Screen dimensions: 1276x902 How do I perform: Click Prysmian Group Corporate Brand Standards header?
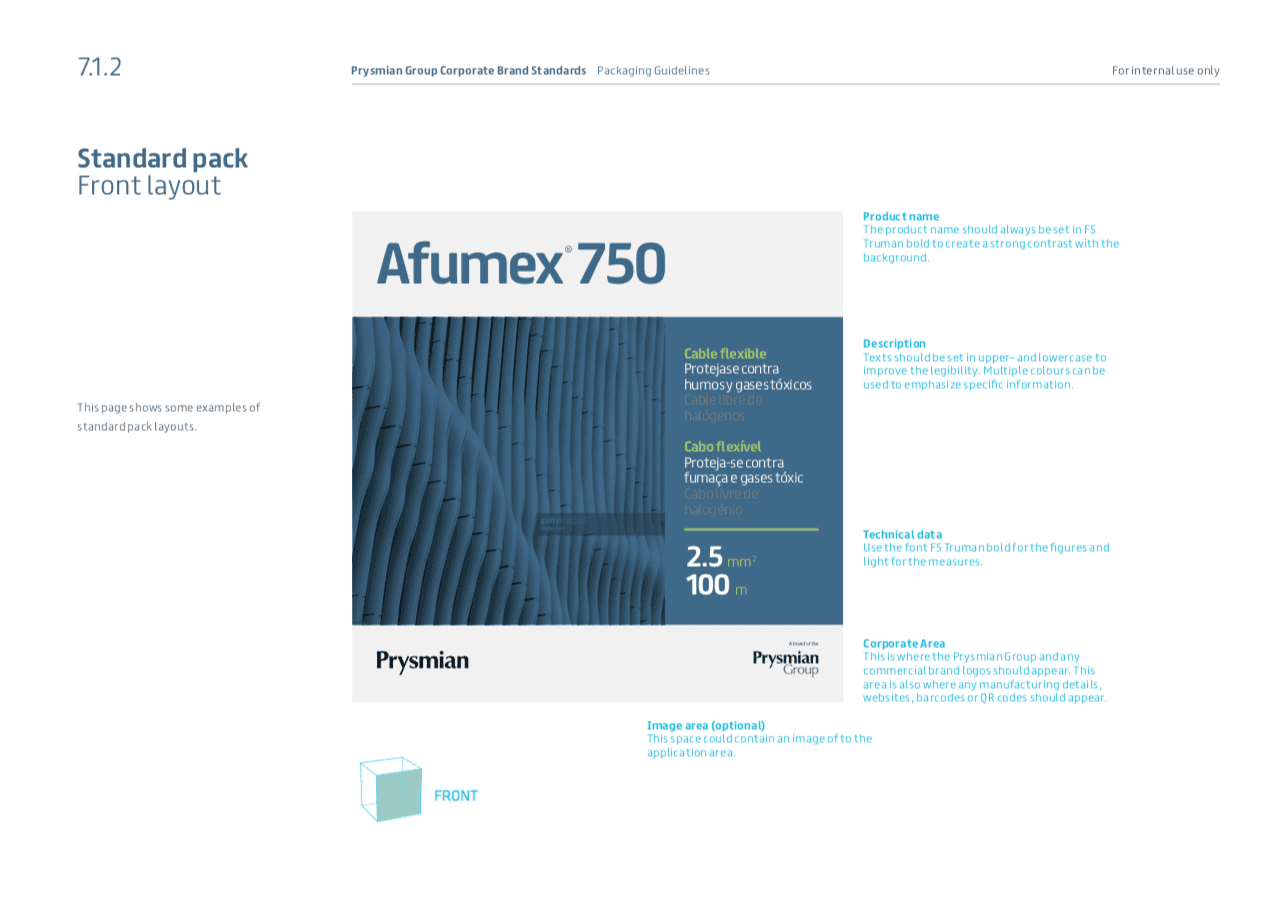tap(468, 71)
